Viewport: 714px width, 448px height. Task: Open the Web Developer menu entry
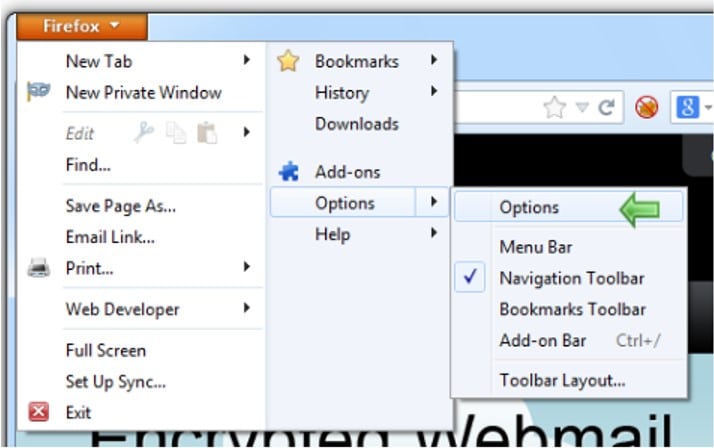coord(122,310)
